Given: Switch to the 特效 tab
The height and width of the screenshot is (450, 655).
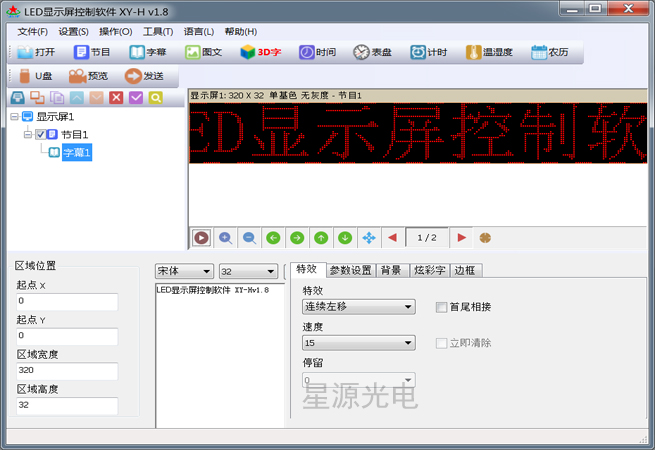Looking at the screenshot, I should (307, 269).
